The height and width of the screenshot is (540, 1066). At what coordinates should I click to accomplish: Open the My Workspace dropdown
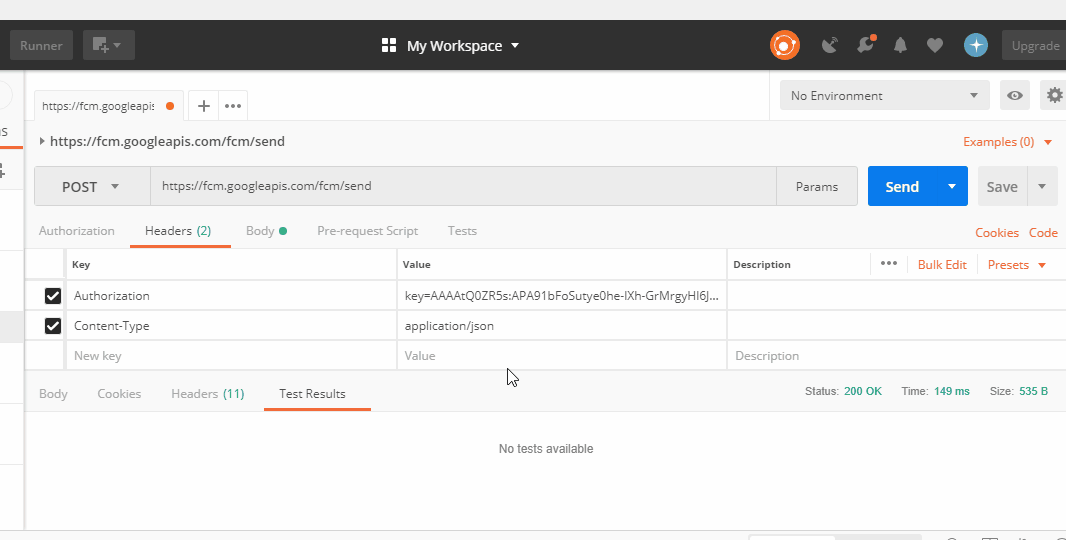coord(463,46)
